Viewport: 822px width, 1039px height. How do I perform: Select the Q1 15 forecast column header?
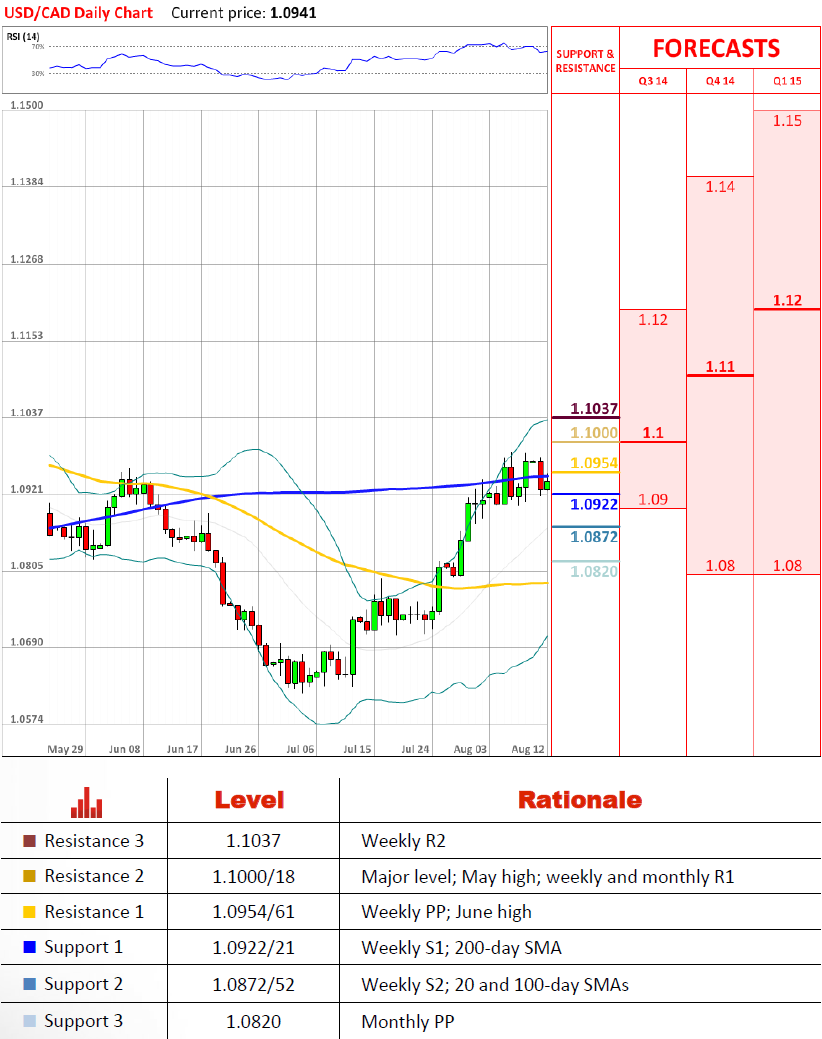(x=787, y=81)
